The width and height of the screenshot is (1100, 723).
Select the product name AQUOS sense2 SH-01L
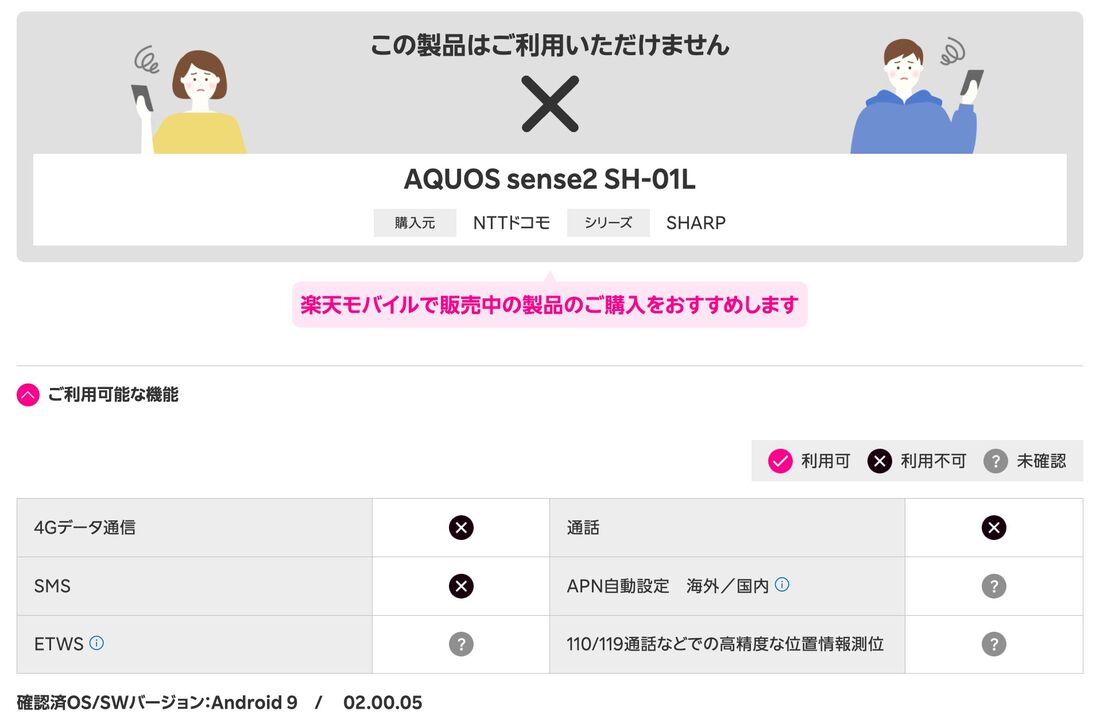[549, 180]
